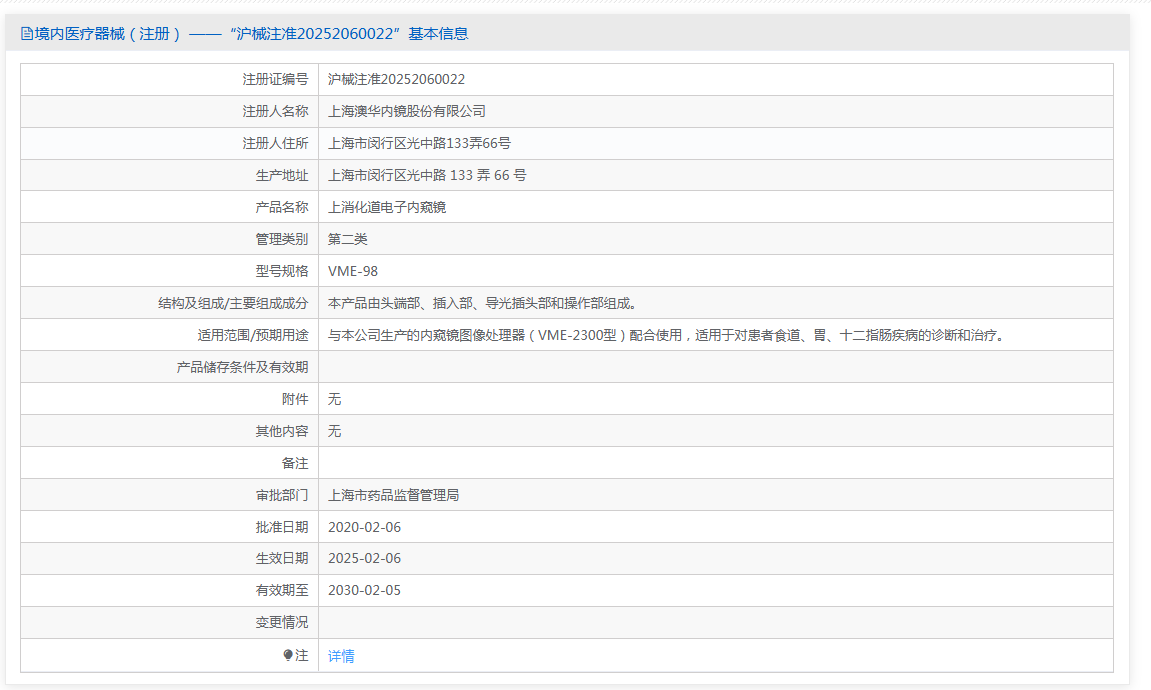Click the 注册证编号 label
Viewport: 1151px width, 690px height.
coord(275,79)
